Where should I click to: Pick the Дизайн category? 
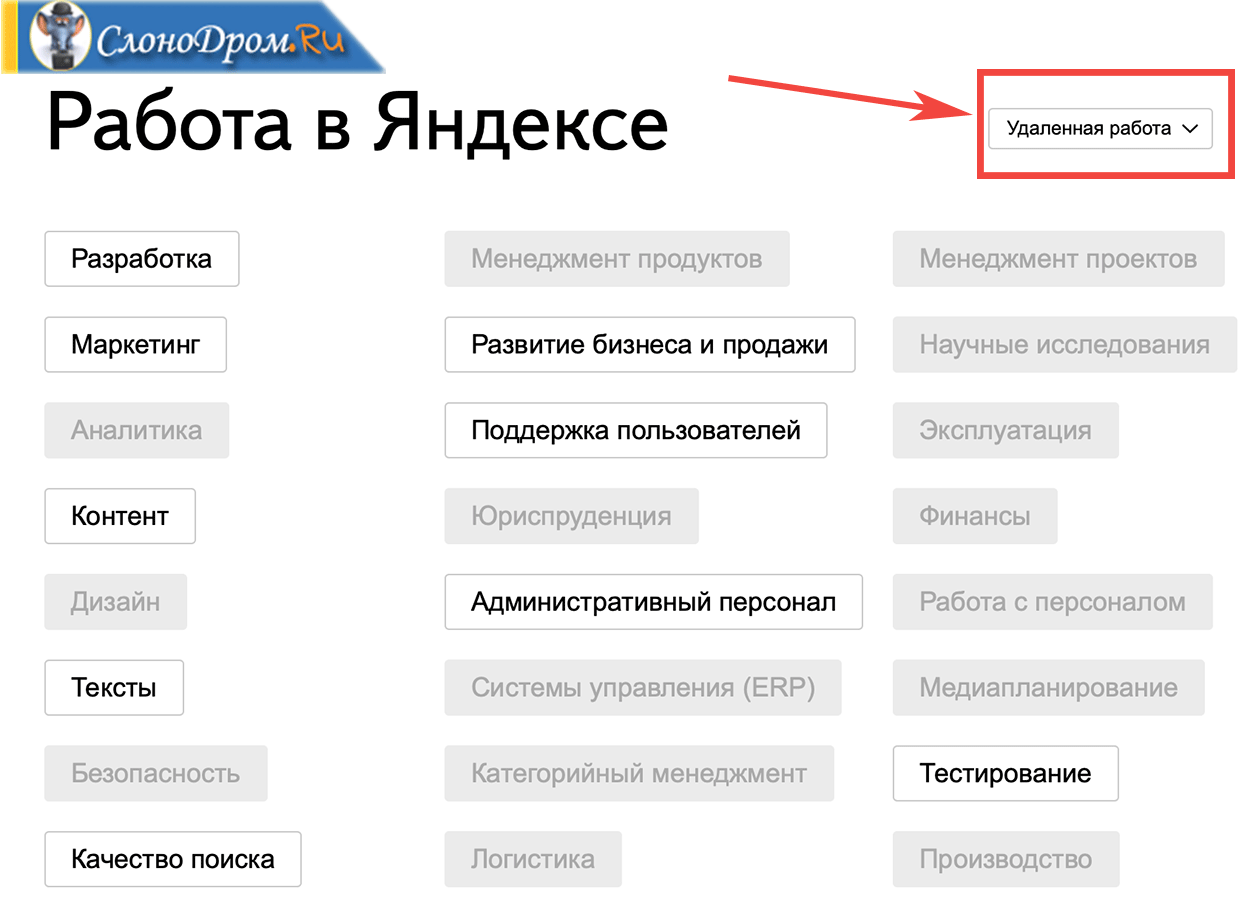pos(116,602)
